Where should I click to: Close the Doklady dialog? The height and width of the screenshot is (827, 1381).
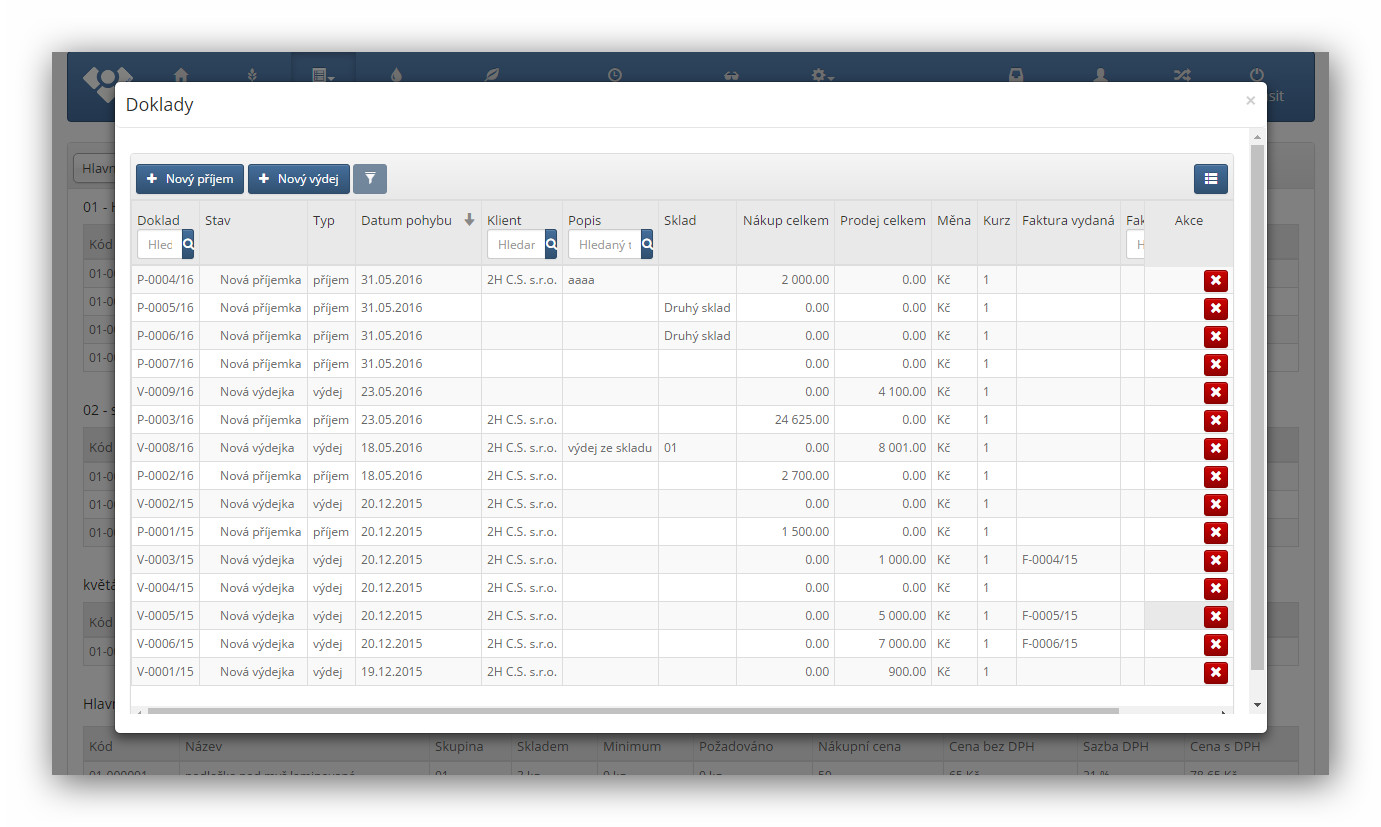pyautogui.click(x=1250, y=101)
